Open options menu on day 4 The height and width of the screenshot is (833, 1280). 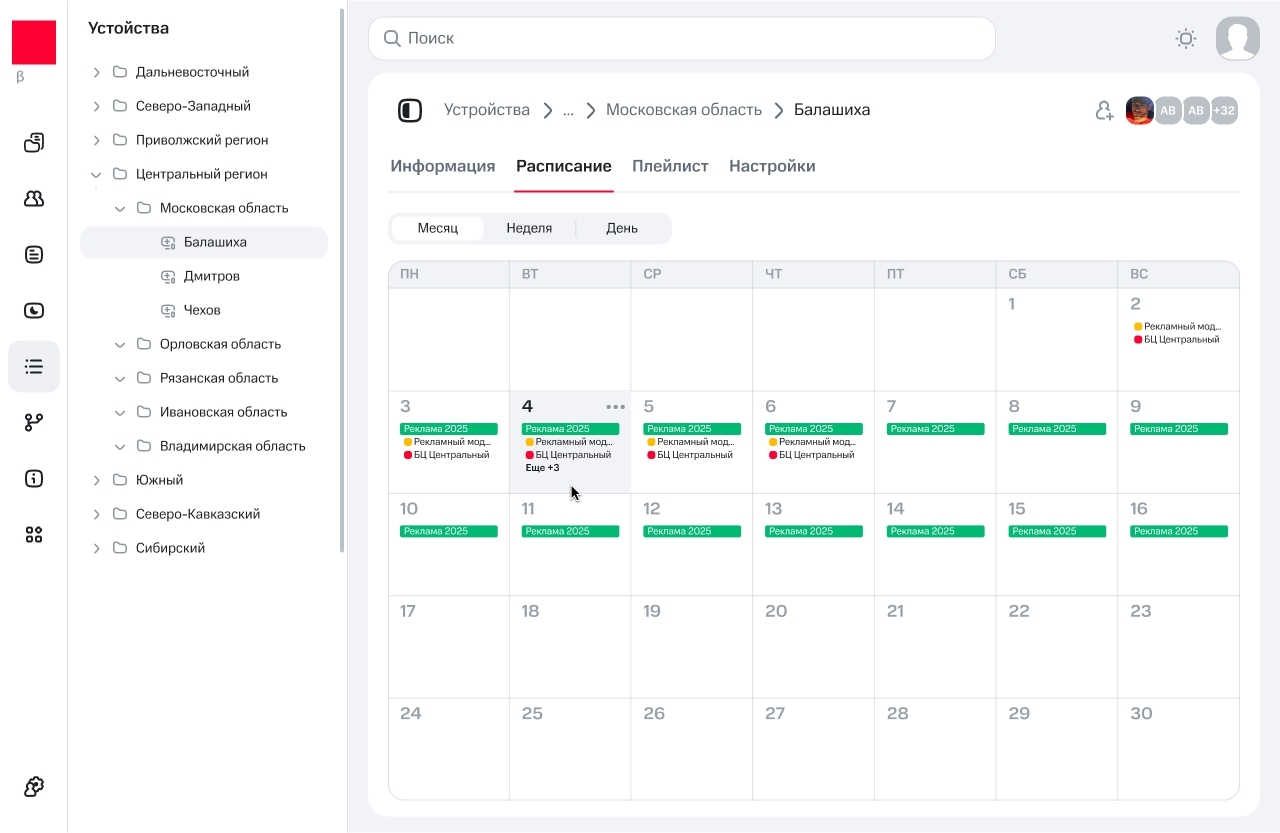pyautogui.click(x=615, y=407)
